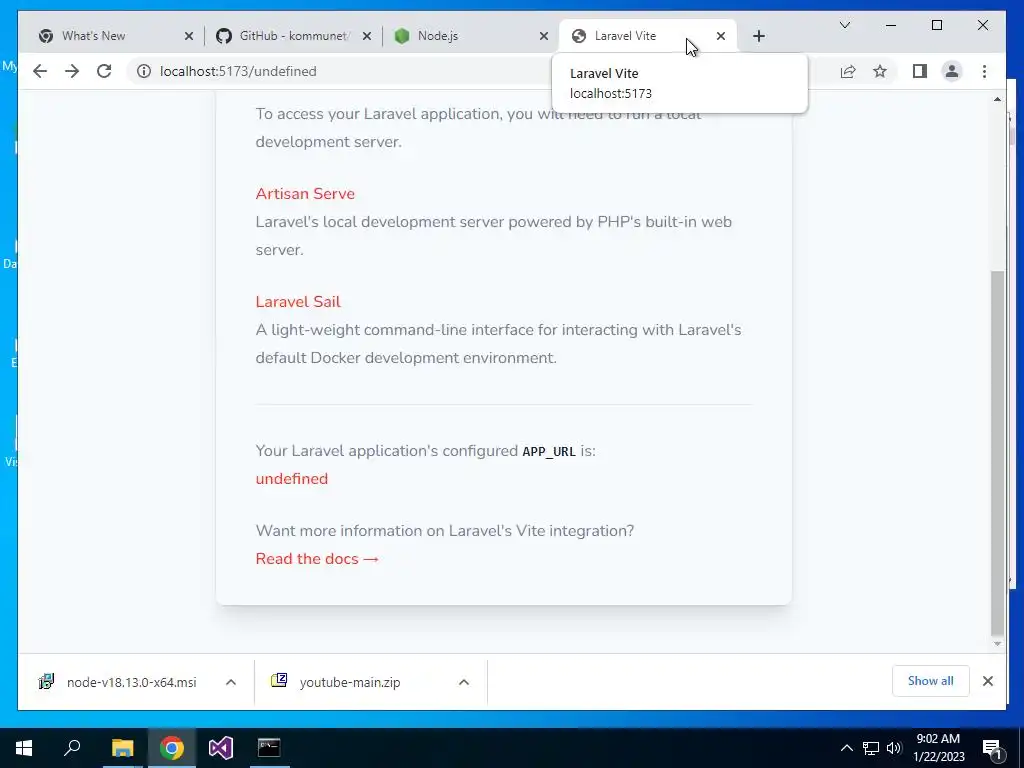The height and width of the screenshot is (768, 1024).
Task: Follow the red undefined APP_URL link
Action: (x=292, y=479)
